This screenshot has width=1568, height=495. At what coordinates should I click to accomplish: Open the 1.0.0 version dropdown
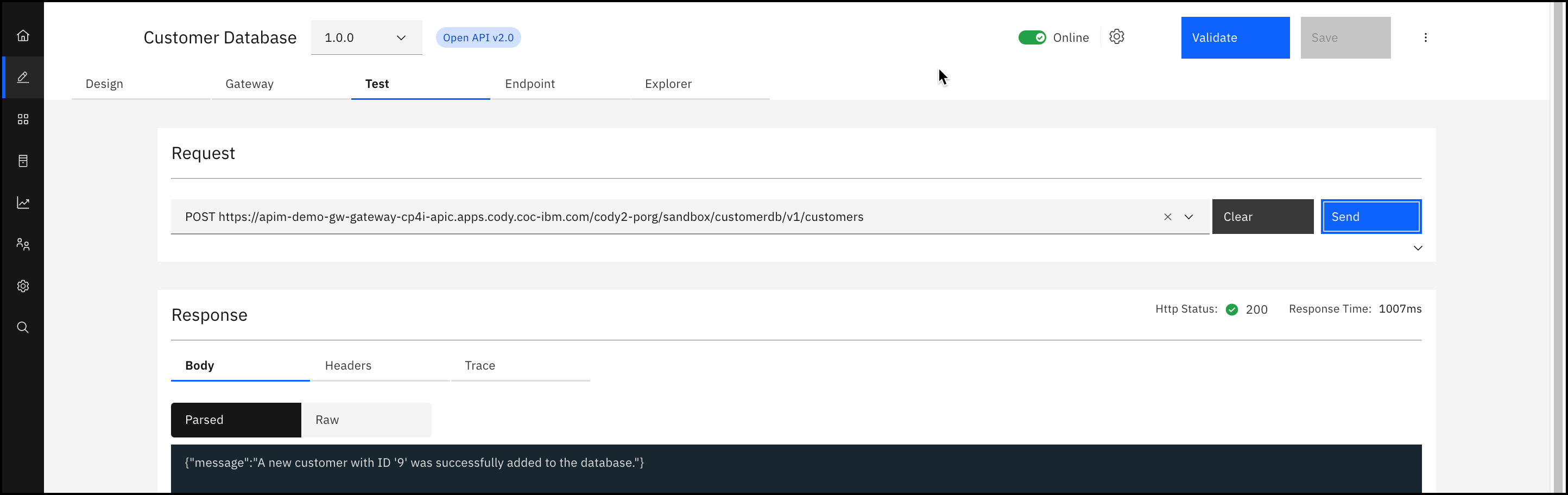366,38
